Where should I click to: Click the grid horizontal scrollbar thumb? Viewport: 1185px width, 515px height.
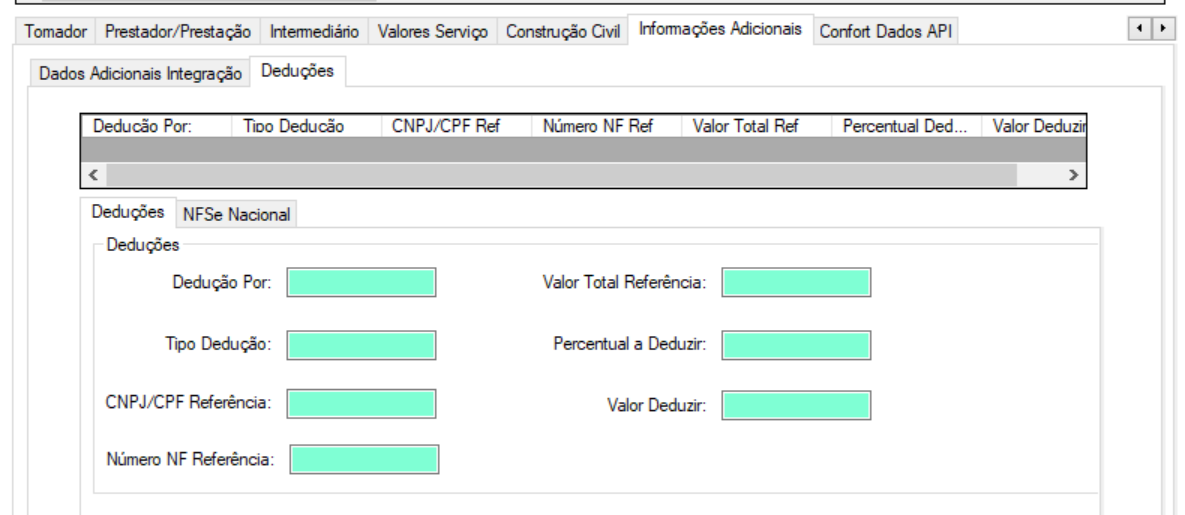(562, 174)
